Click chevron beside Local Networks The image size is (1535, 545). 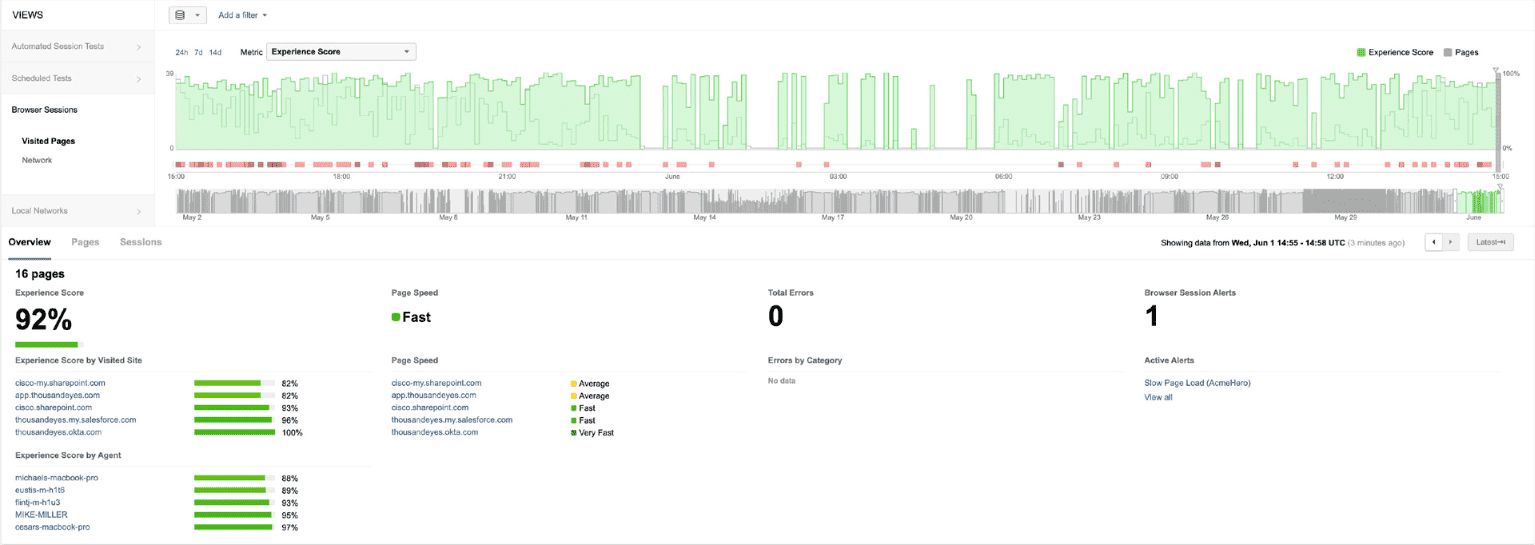tap(138, 211)
